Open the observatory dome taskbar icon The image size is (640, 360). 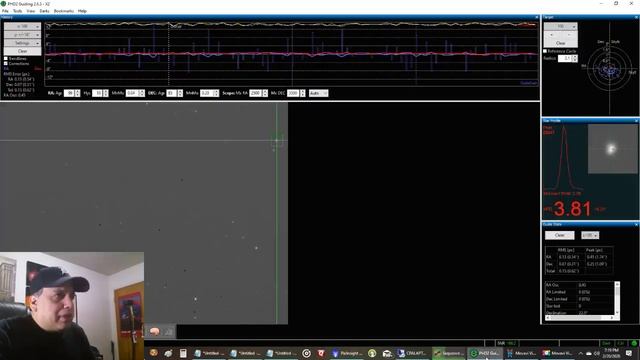click(387, 353)
